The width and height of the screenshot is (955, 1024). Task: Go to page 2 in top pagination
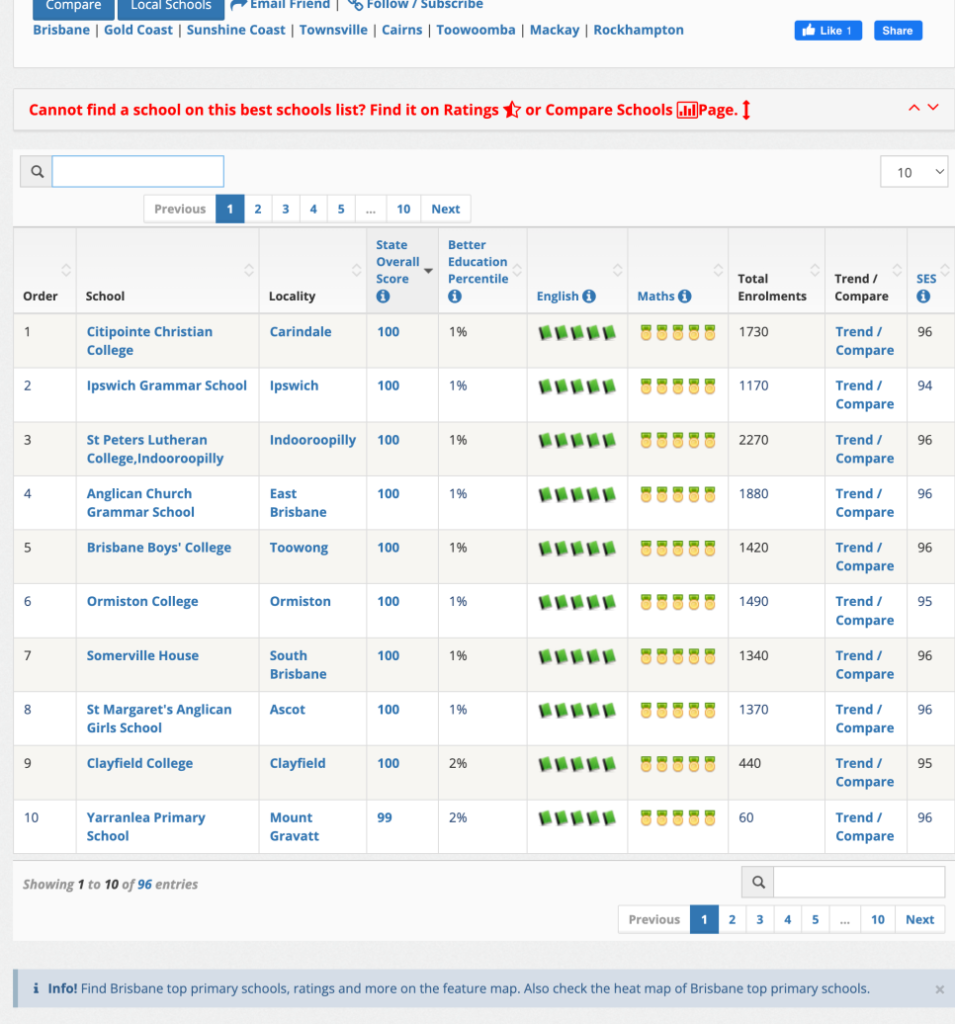(258, 209)
